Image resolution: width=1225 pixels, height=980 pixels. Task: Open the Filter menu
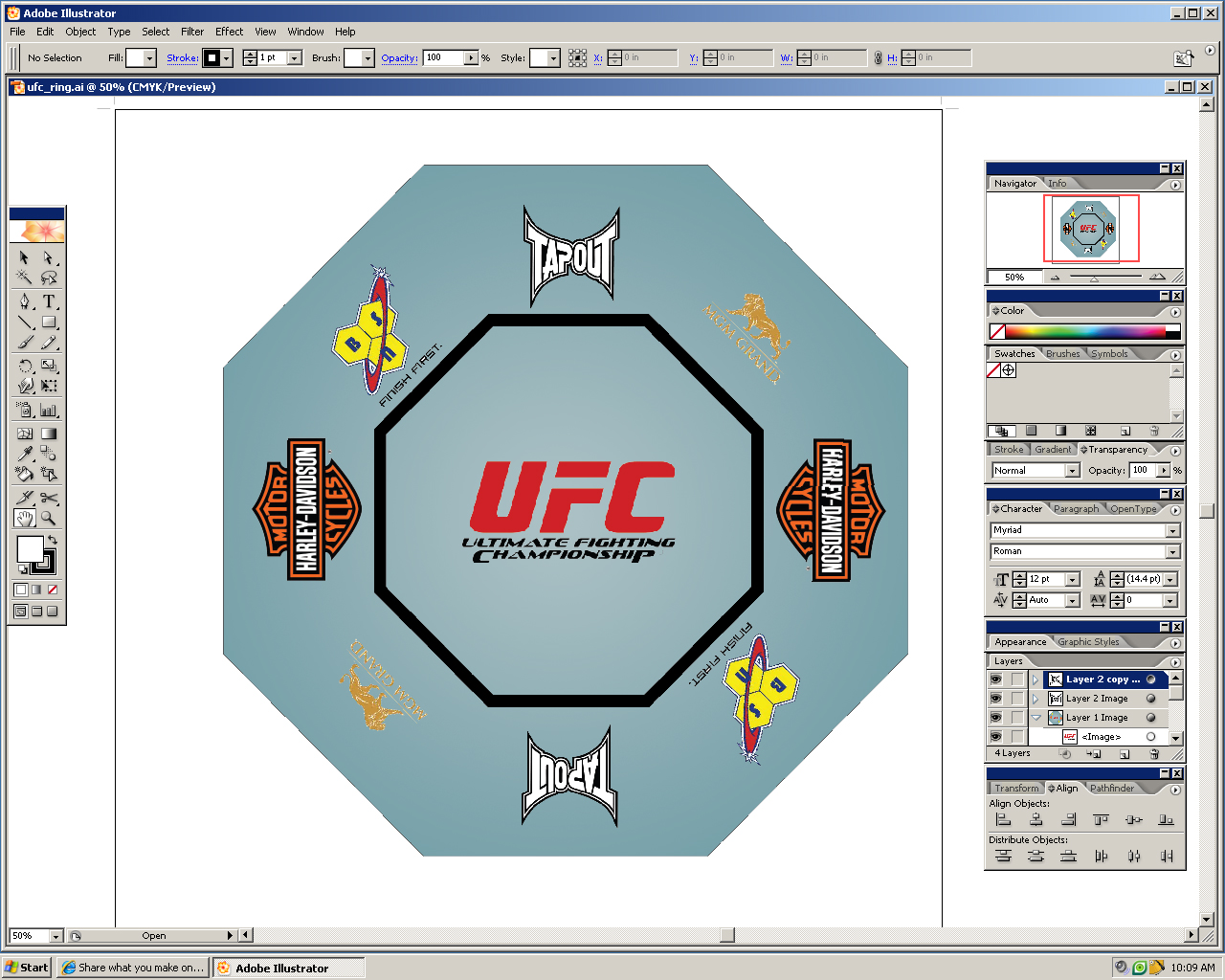(192, 32)
